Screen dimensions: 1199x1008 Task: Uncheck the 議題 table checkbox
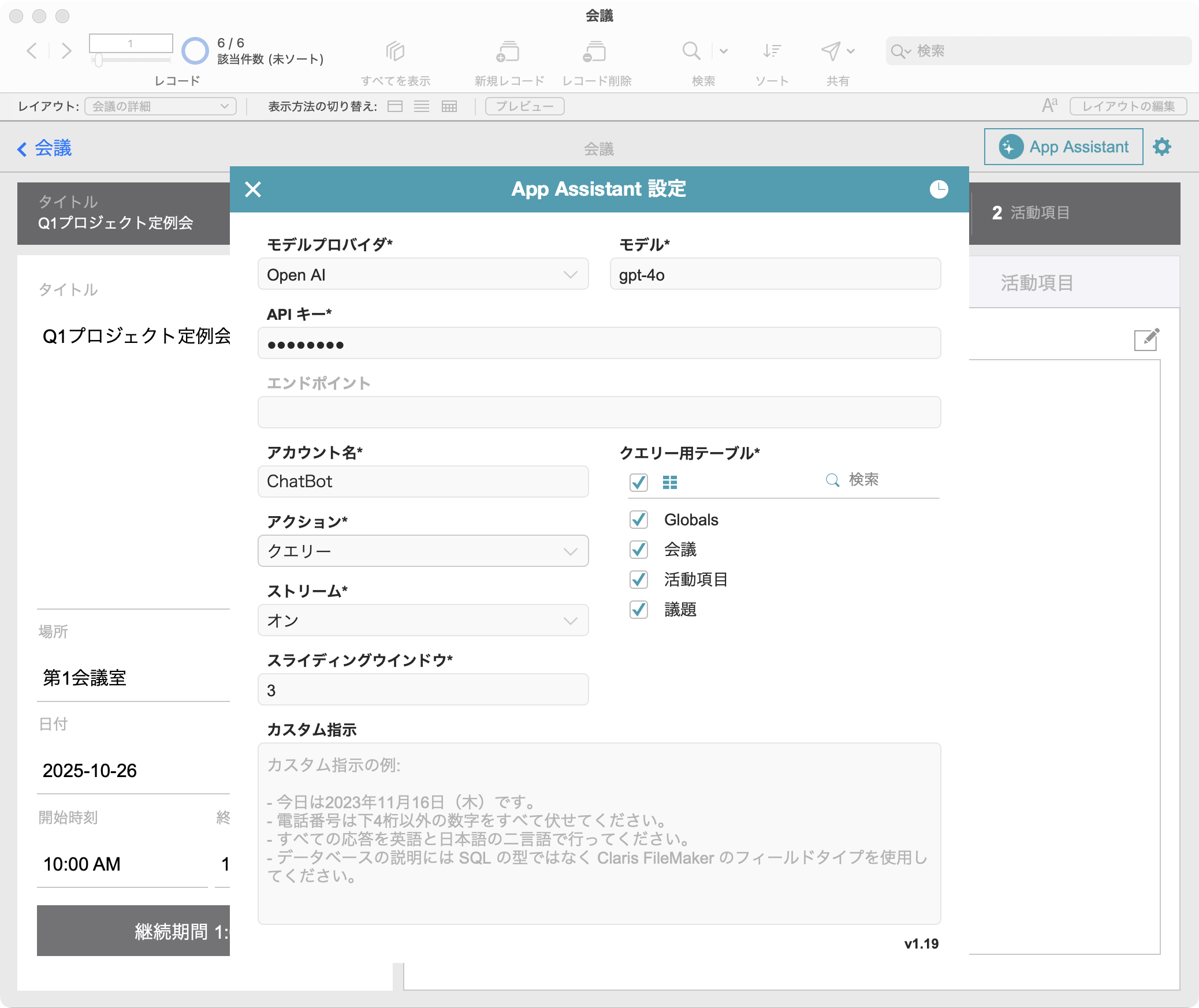pyautogui.click(x=639, y=610)
